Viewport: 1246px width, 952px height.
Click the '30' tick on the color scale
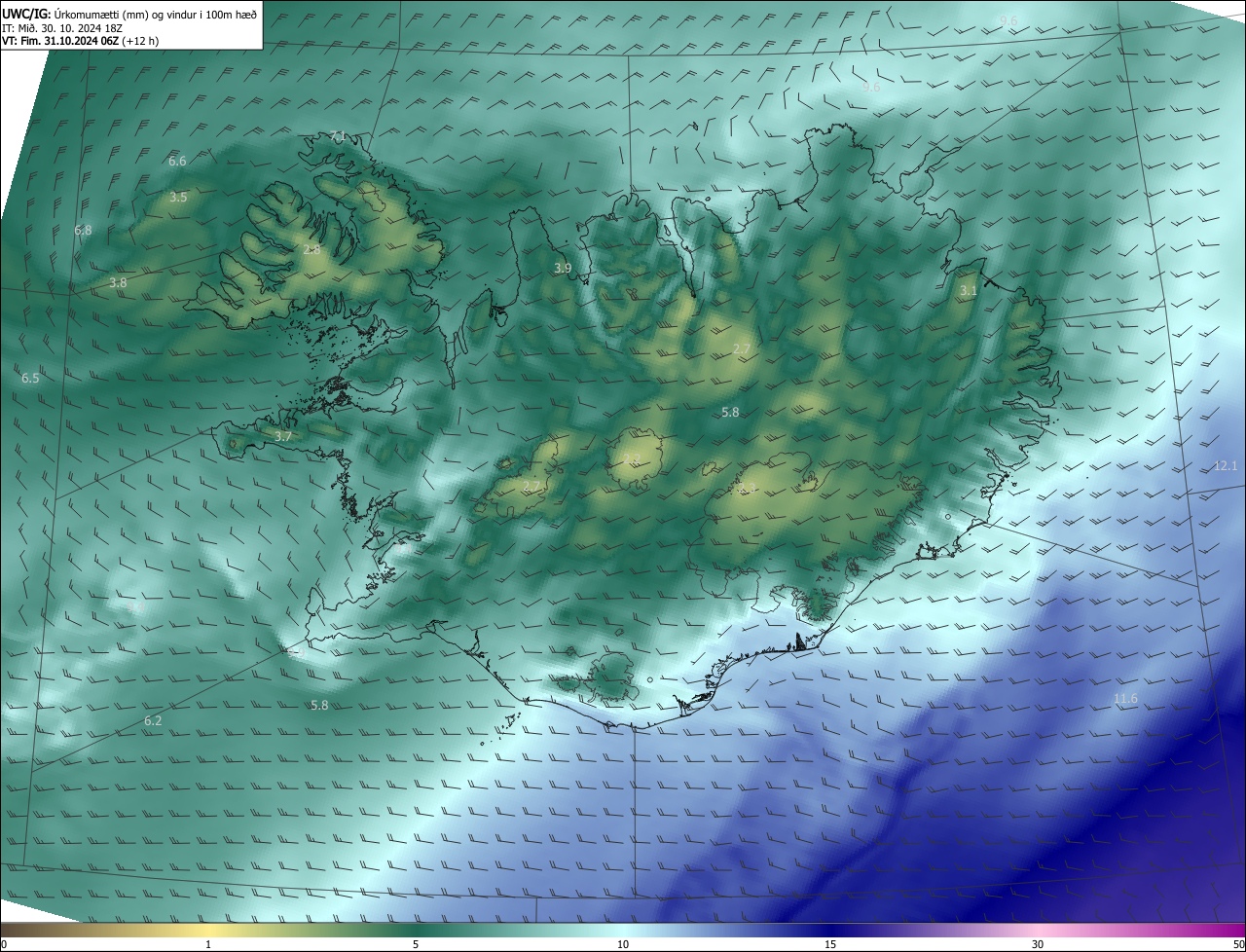1038,945
